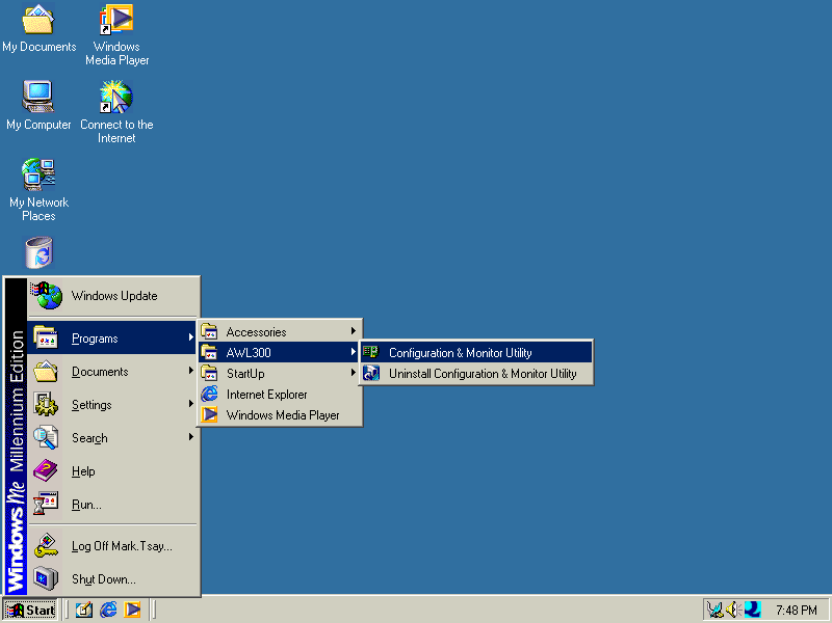Click the Start button

coord(30,610)
